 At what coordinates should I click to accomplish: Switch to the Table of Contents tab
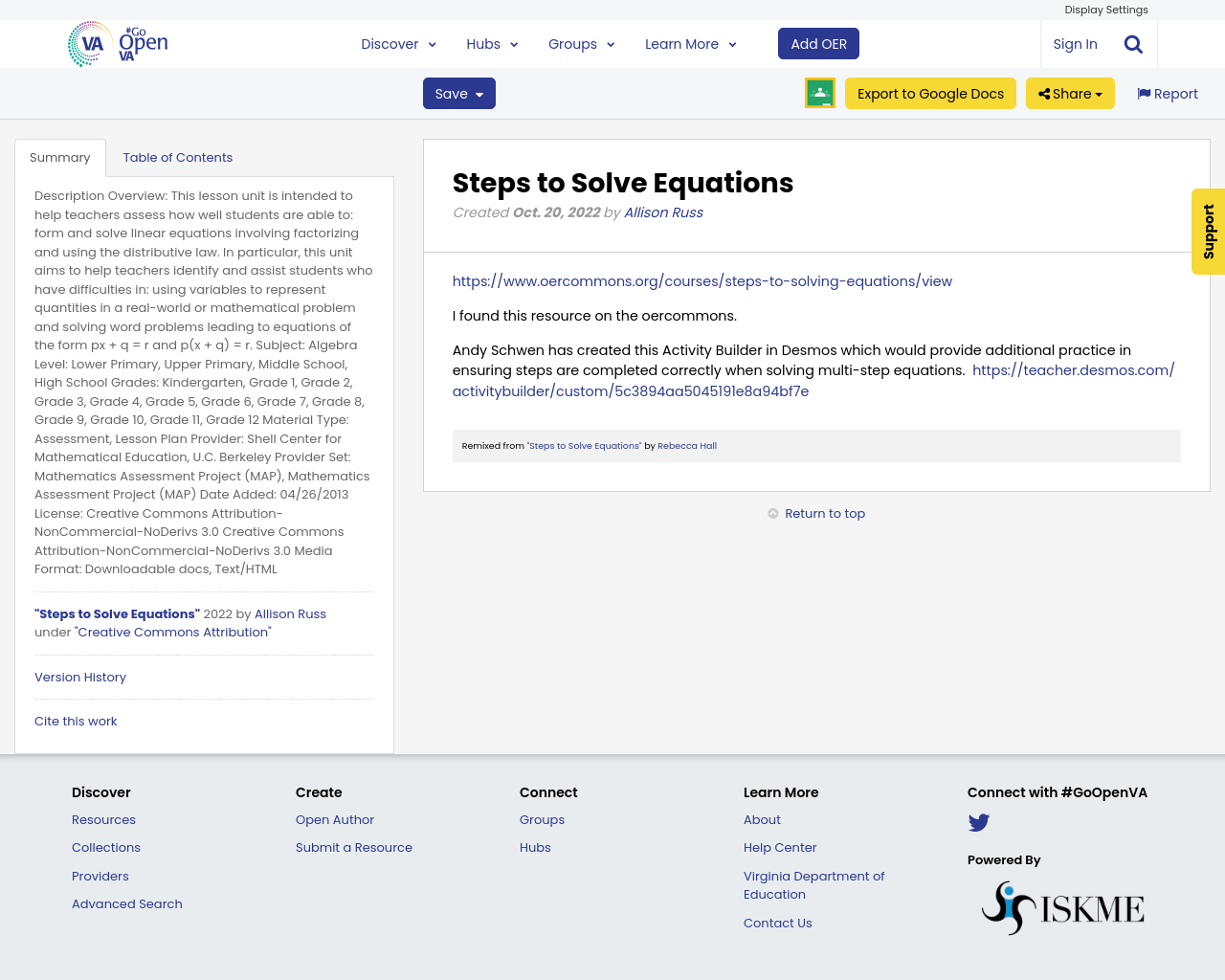pyautogui.click(x=178, y=155)
